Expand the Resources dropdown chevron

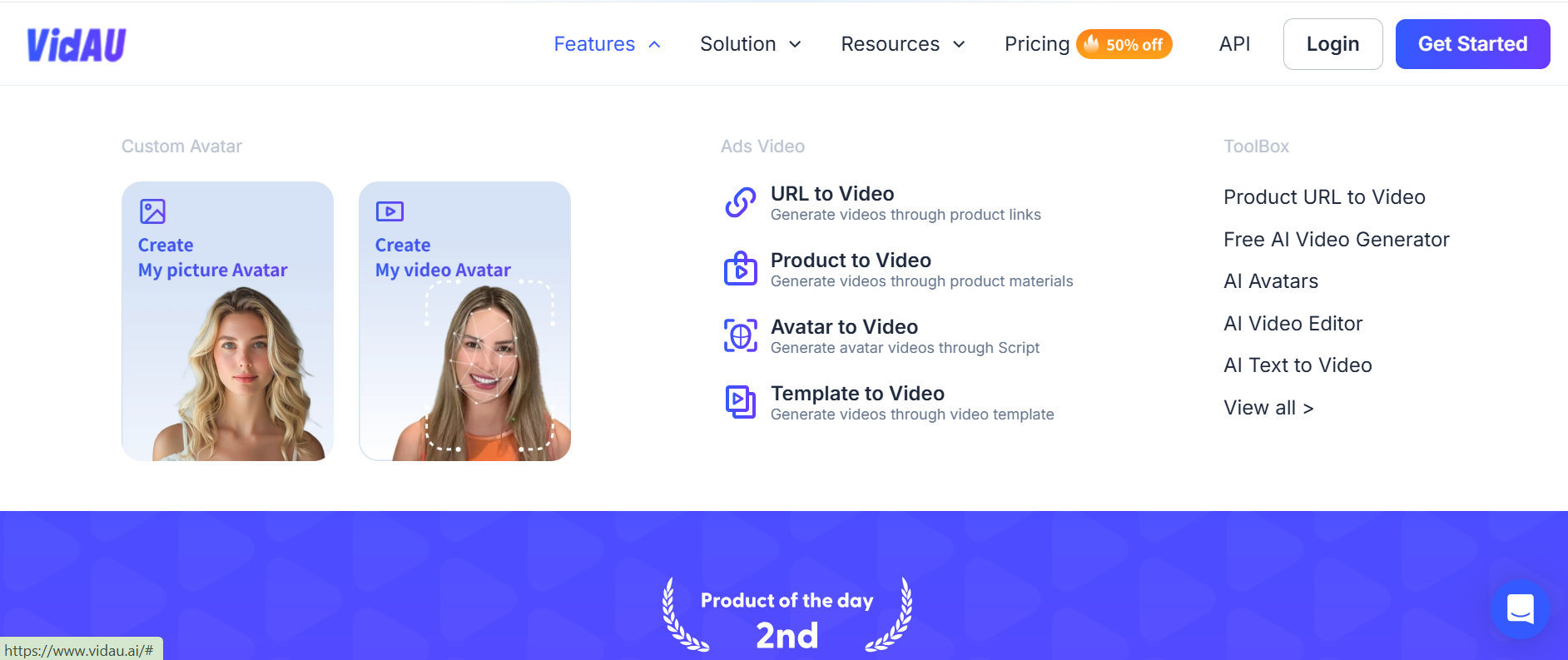tap(959, 45)
